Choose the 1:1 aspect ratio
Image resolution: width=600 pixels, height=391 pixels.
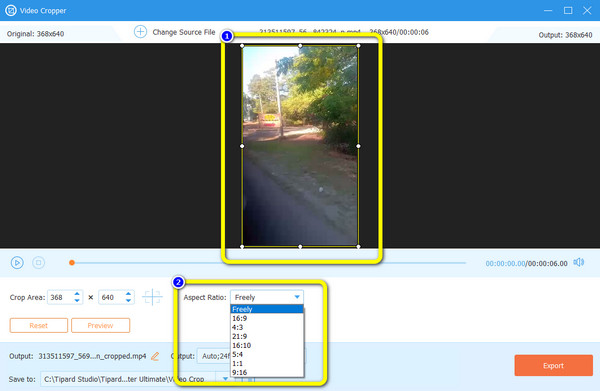click(x=267, y=363)
